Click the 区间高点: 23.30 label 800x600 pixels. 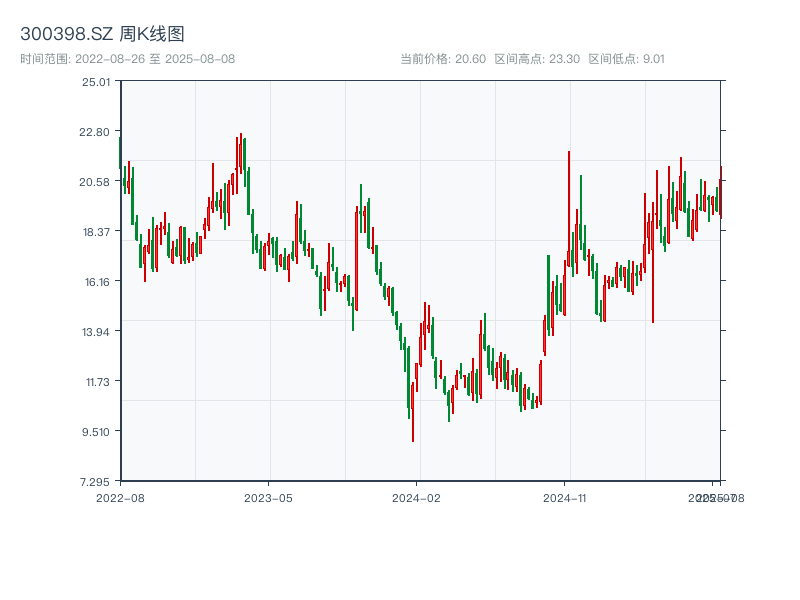(537, 59)
